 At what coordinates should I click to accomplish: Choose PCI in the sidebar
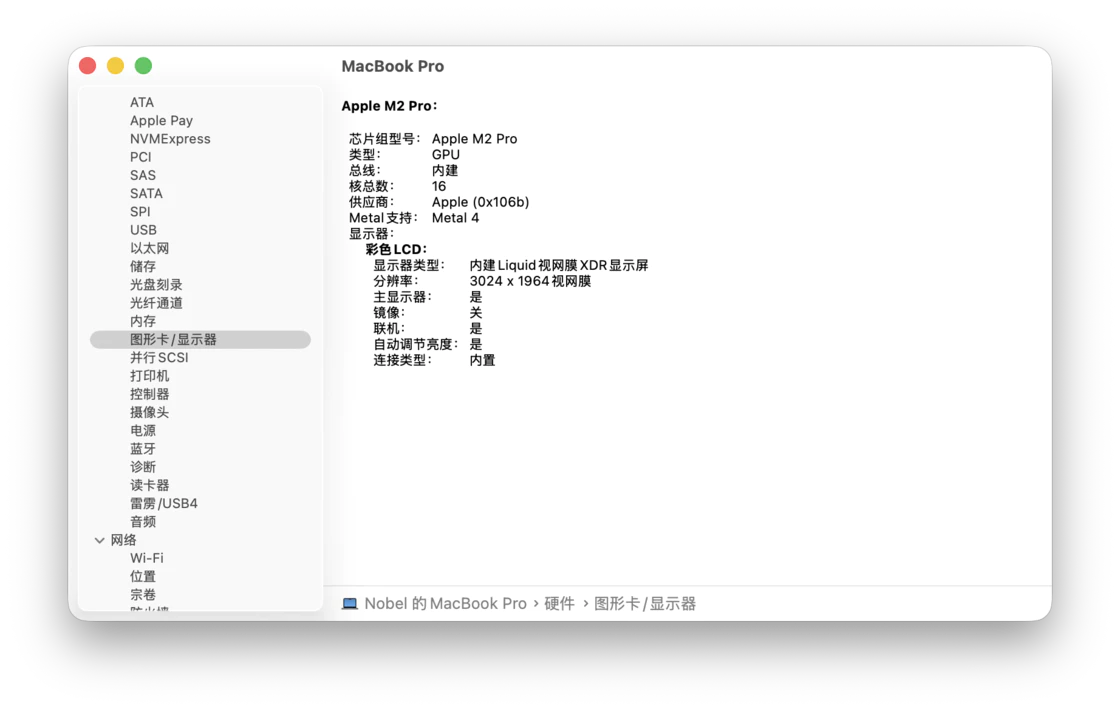141,157
